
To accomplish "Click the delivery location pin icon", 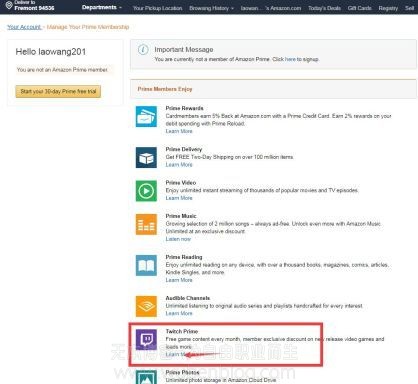I will click(9, 5).
